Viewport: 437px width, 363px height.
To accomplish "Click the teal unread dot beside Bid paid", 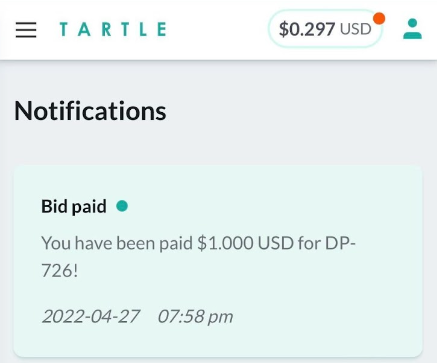I will click(x=122, y=206).
